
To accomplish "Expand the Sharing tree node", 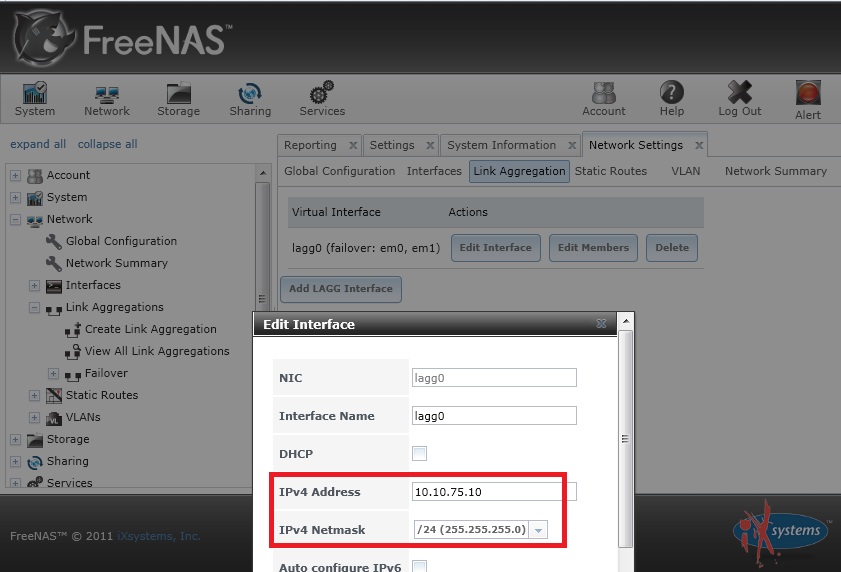I will 15,461.
